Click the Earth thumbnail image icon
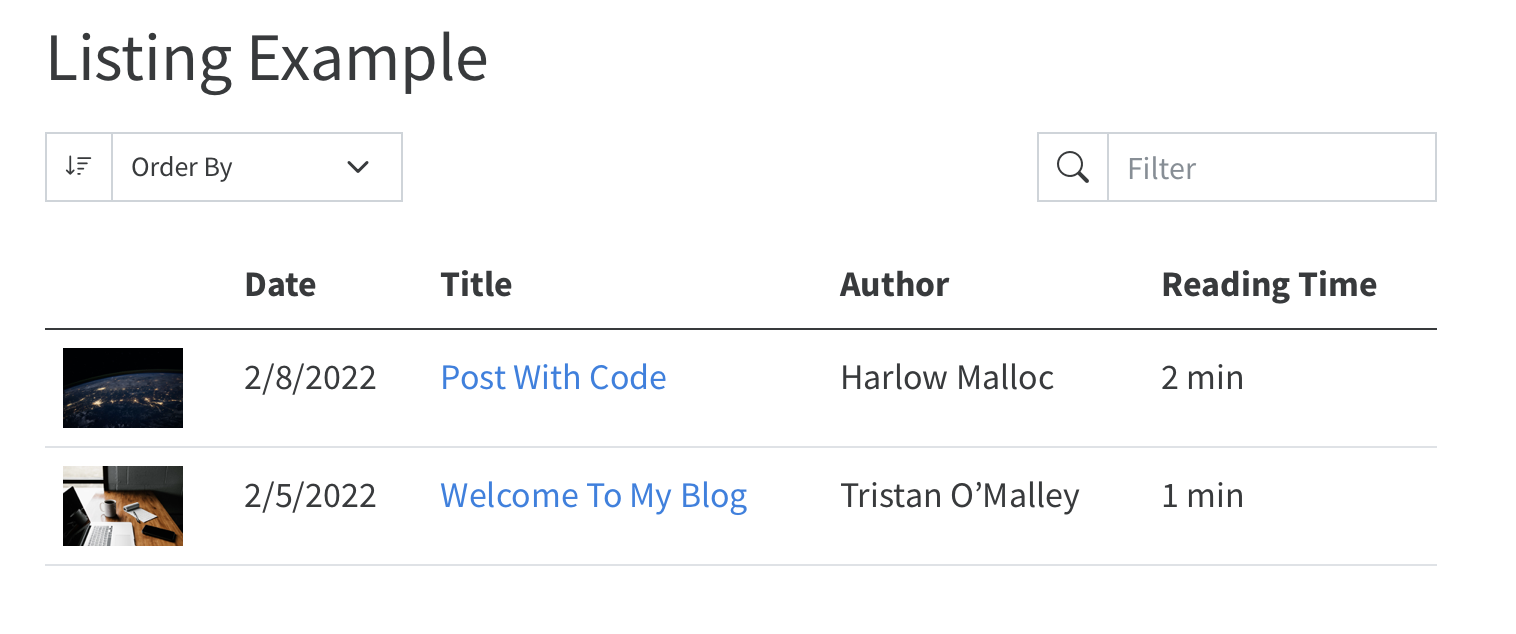Screen dimensions: 1516x634 click(x=122, y=387)
